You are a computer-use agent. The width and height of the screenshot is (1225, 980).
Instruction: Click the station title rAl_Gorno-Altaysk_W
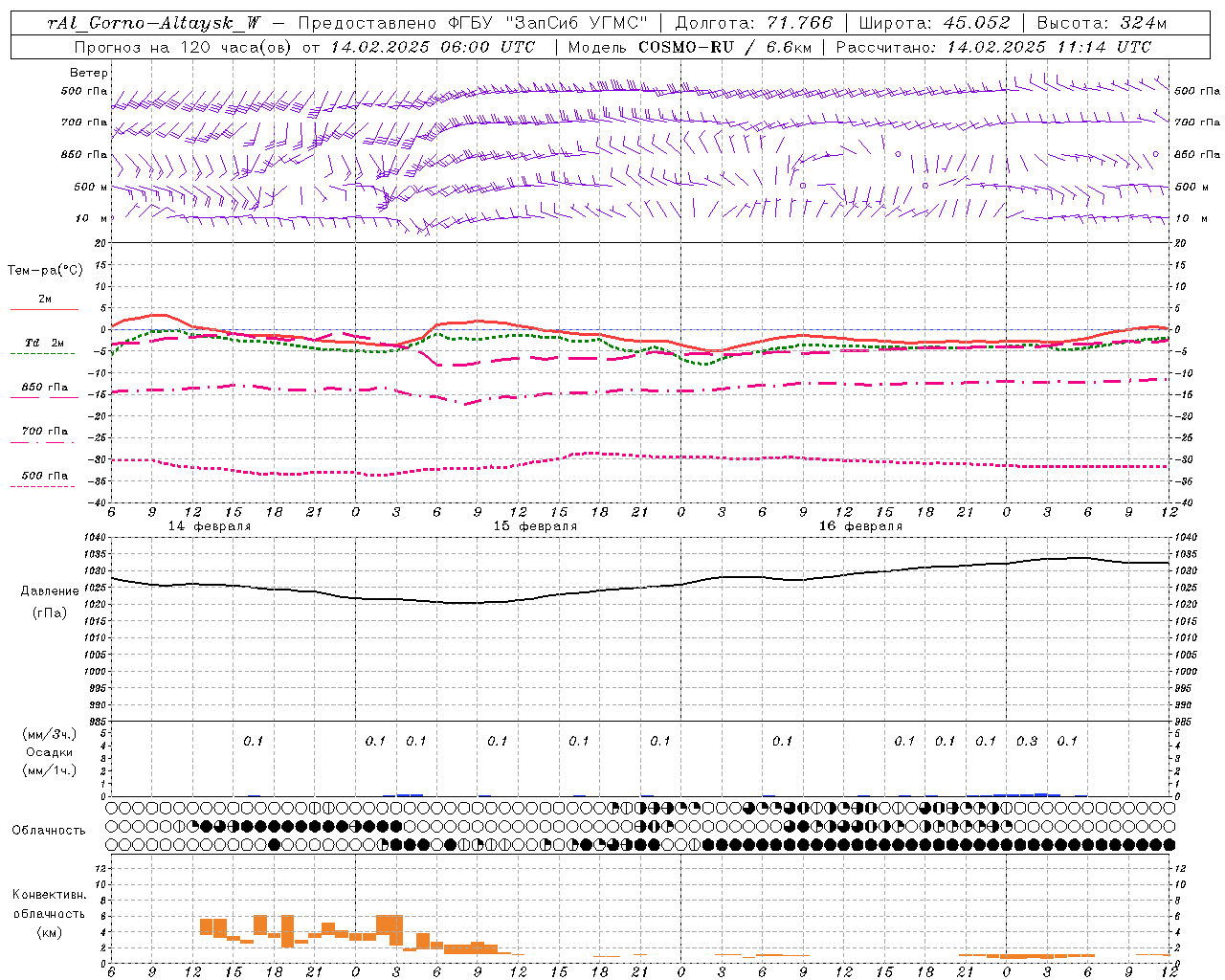(156, 23)
